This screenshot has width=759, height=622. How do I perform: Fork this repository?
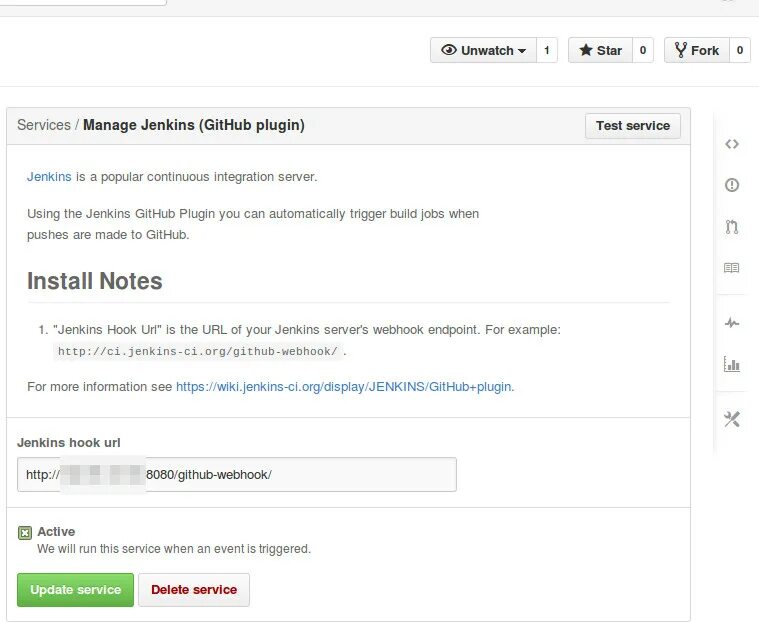point(697,50)
